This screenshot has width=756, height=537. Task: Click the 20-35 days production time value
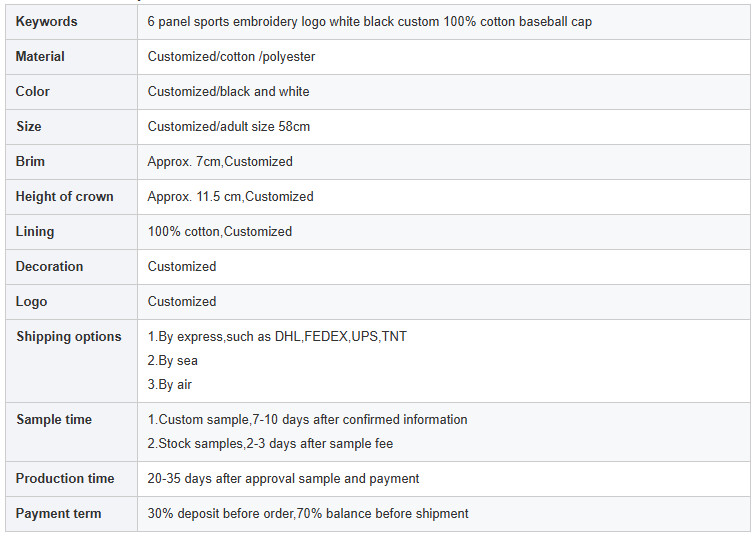pyautogui.click(x=283, y=479)
